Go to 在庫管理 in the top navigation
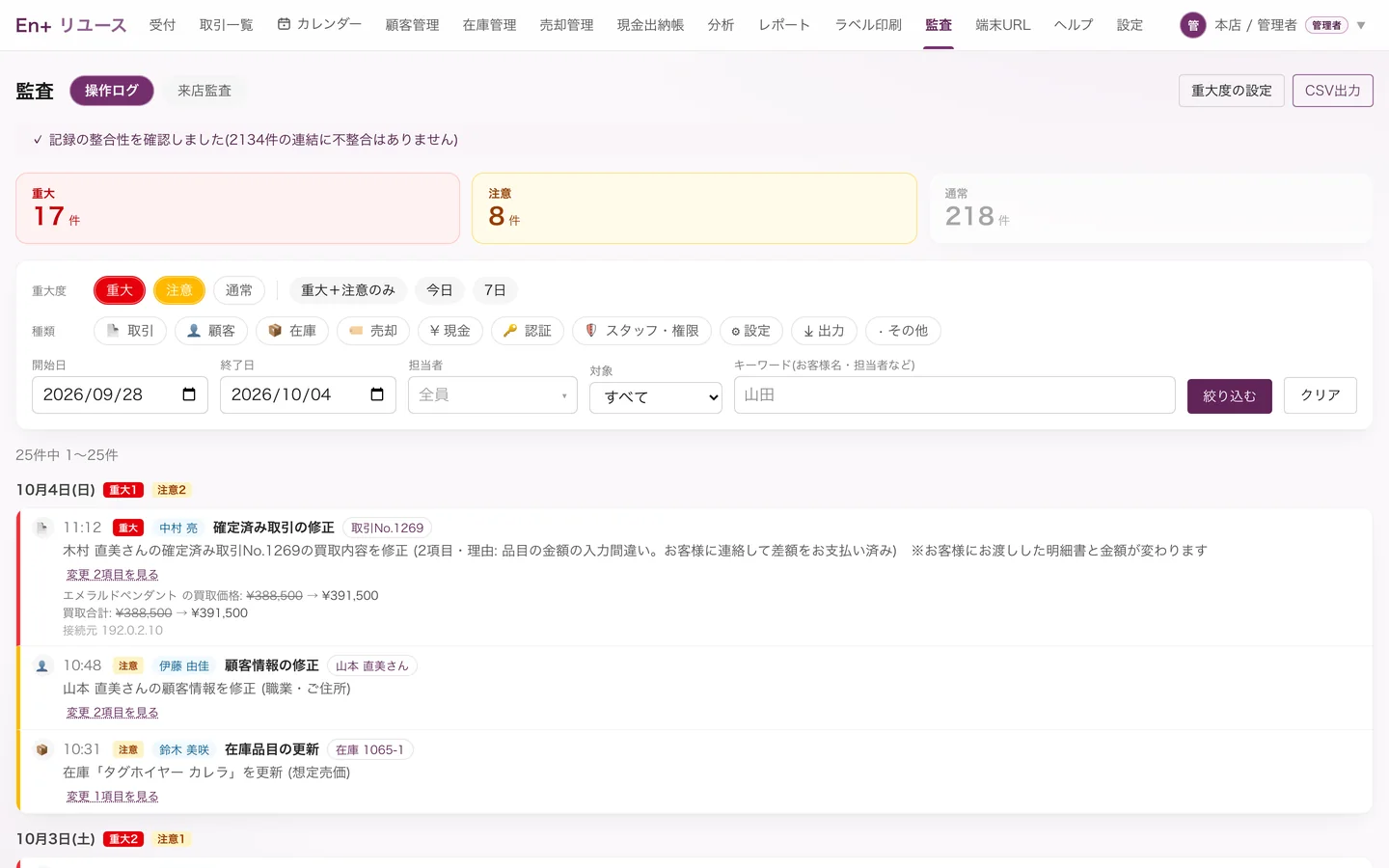This screenshot has height=868, width=1389. click(489, 25)
